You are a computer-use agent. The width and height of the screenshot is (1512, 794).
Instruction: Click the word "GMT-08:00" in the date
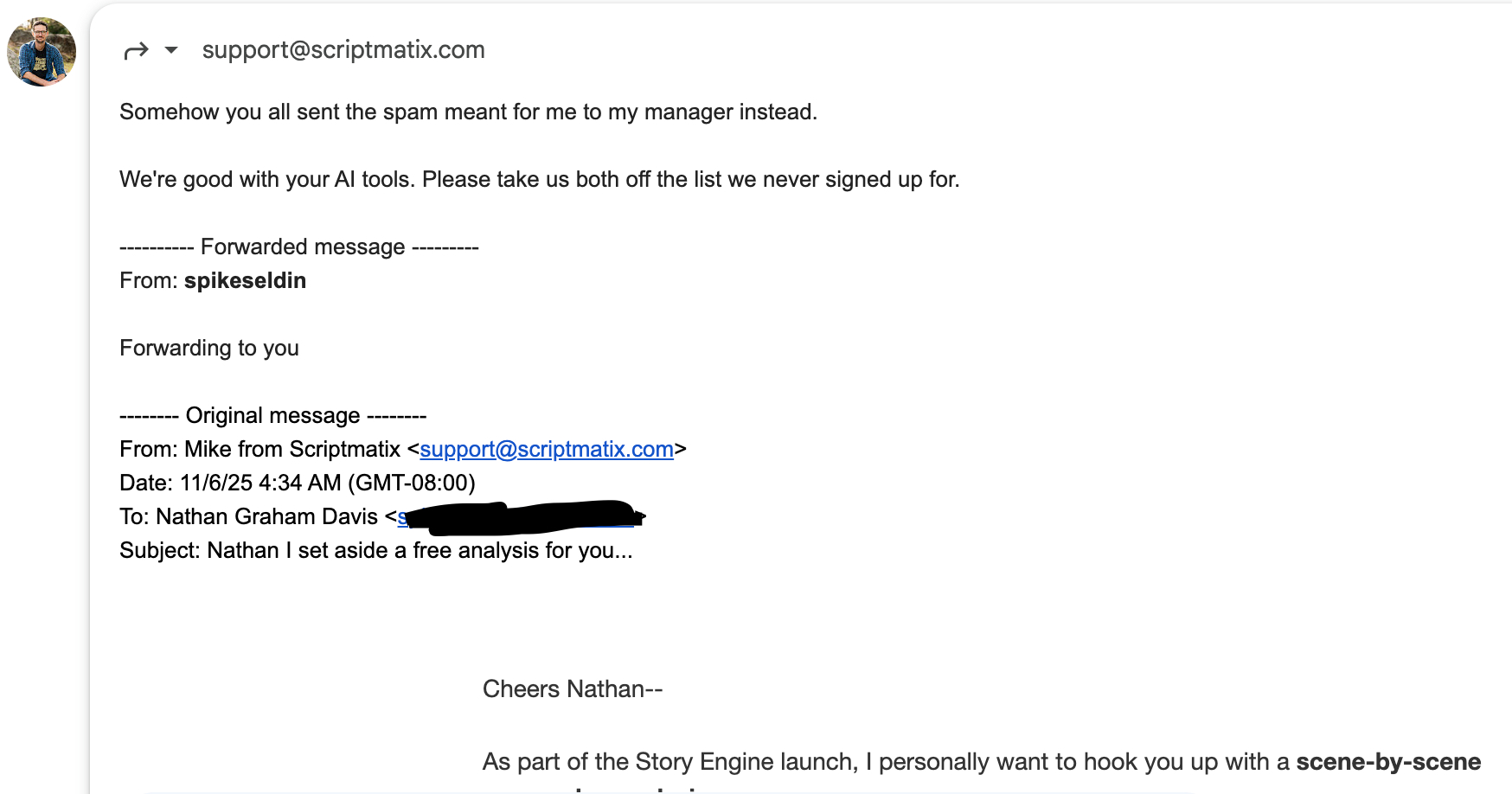(411, 483)
